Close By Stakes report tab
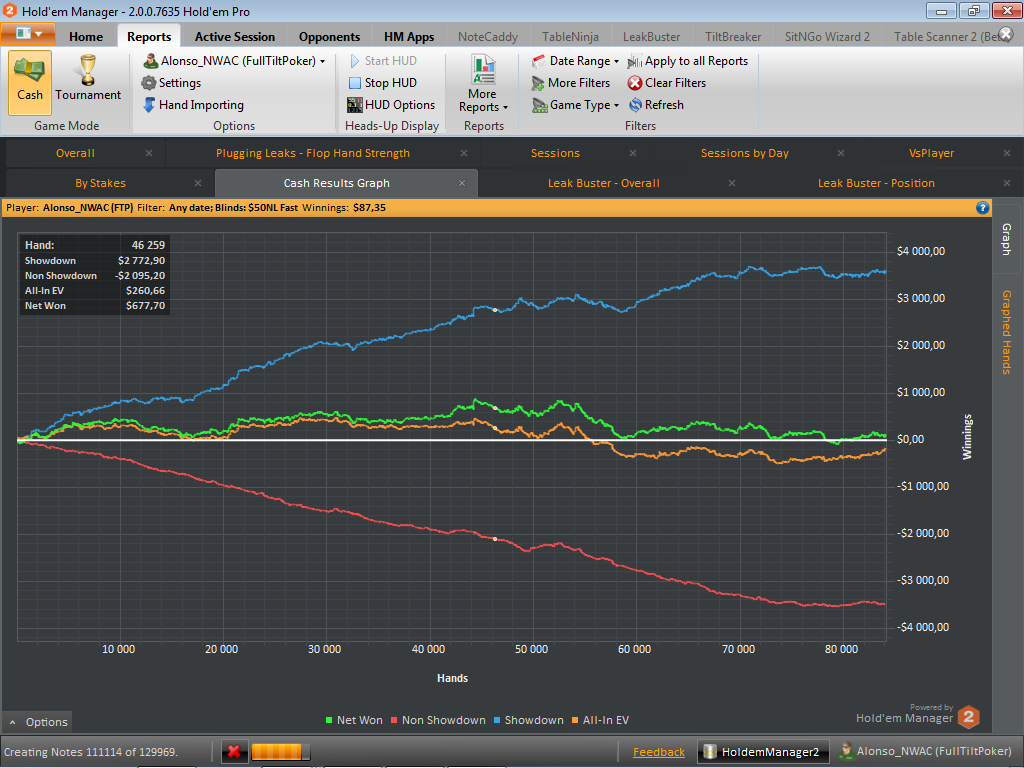The height and width of the screenshot is (768, 1024). pos(198,184)
